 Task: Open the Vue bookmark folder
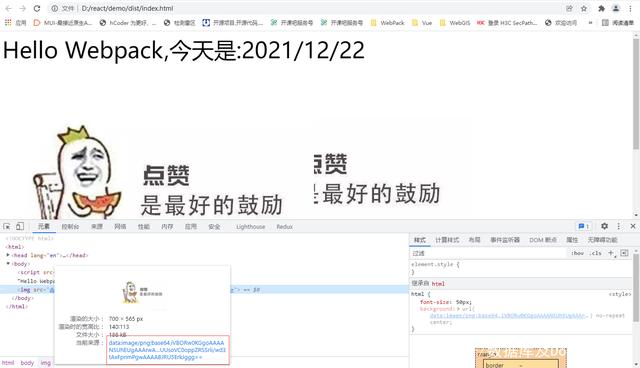422,23
